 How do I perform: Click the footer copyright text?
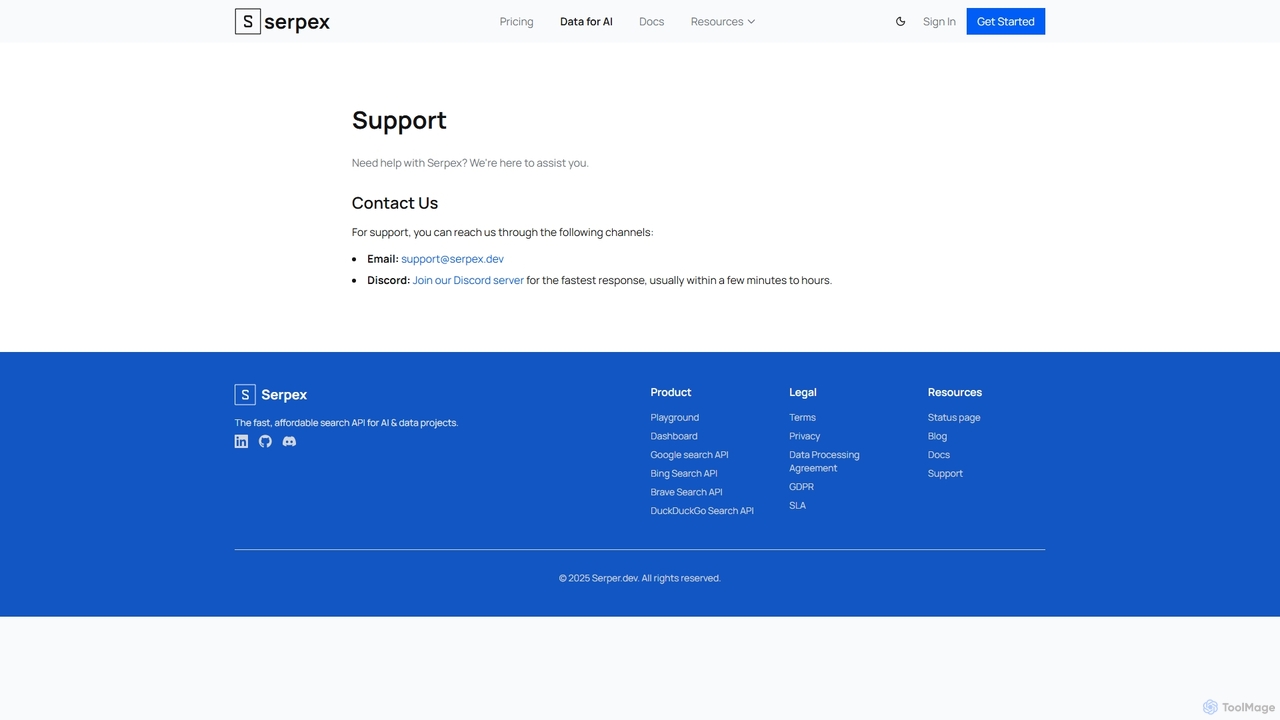point(640,578)
